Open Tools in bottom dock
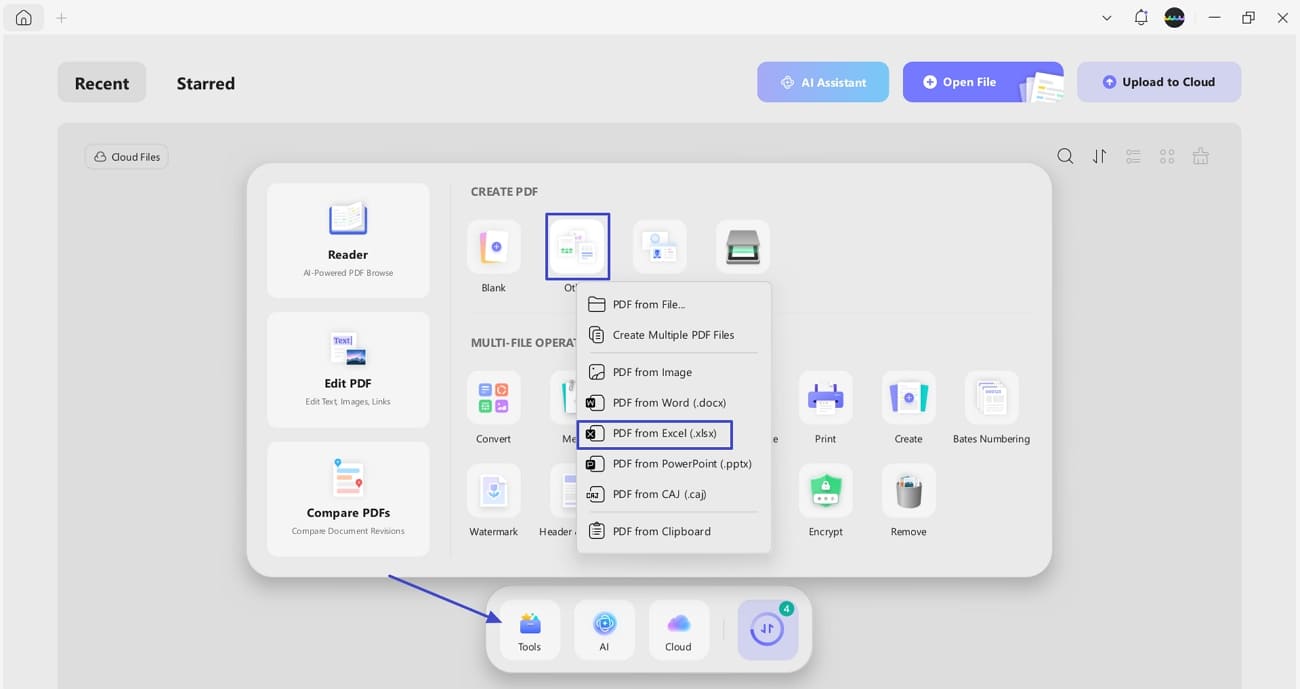 (x=530, y=631)
